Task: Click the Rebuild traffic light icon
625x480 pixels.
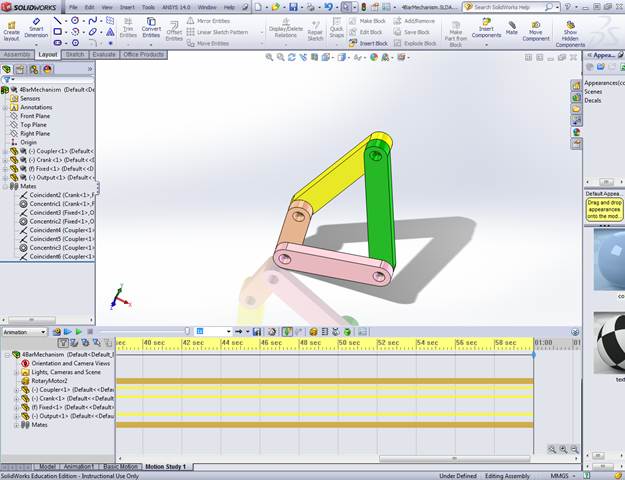Action: tap(364, 7)
